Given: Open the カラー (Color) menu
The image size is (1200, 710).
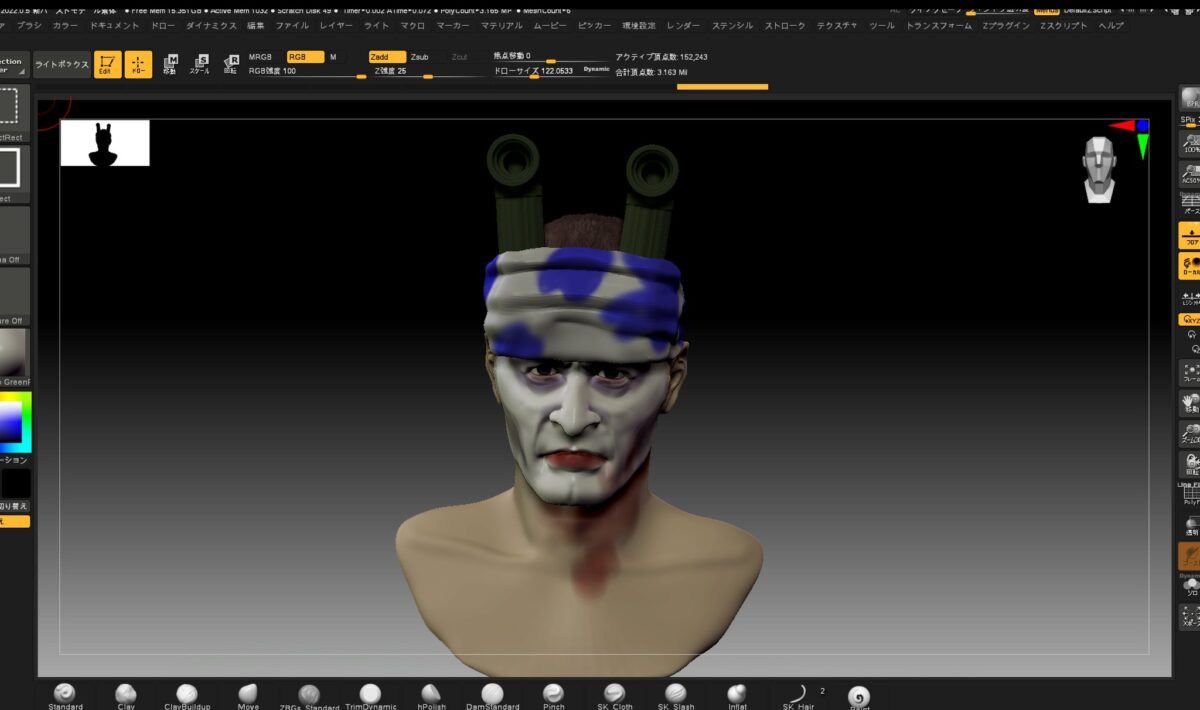Looking at the screenshot, I should click(65, 25).
